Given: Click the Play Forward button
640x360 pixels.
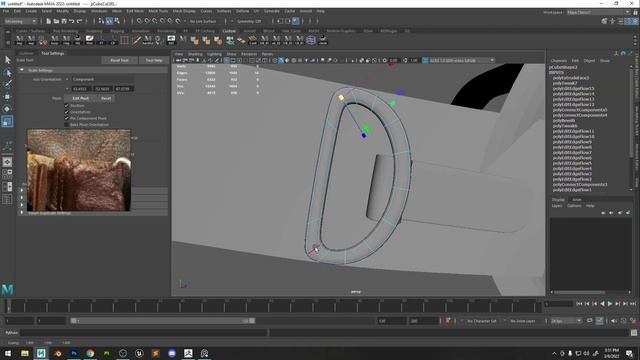Looking at the screenshot, I should click(x=610, y=304).
